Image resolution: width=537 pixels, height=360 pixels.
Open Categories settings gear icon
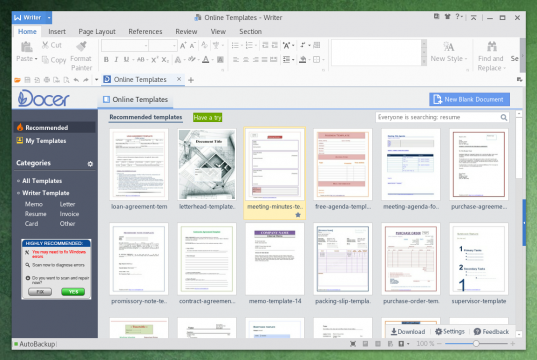point(90,164)
